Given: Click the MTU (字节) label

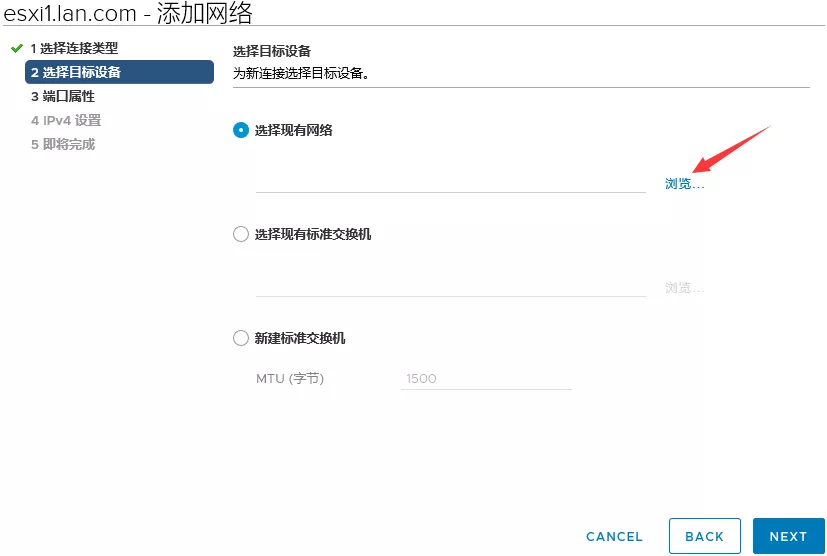Looking at the screenshot, I should point(290,379).
